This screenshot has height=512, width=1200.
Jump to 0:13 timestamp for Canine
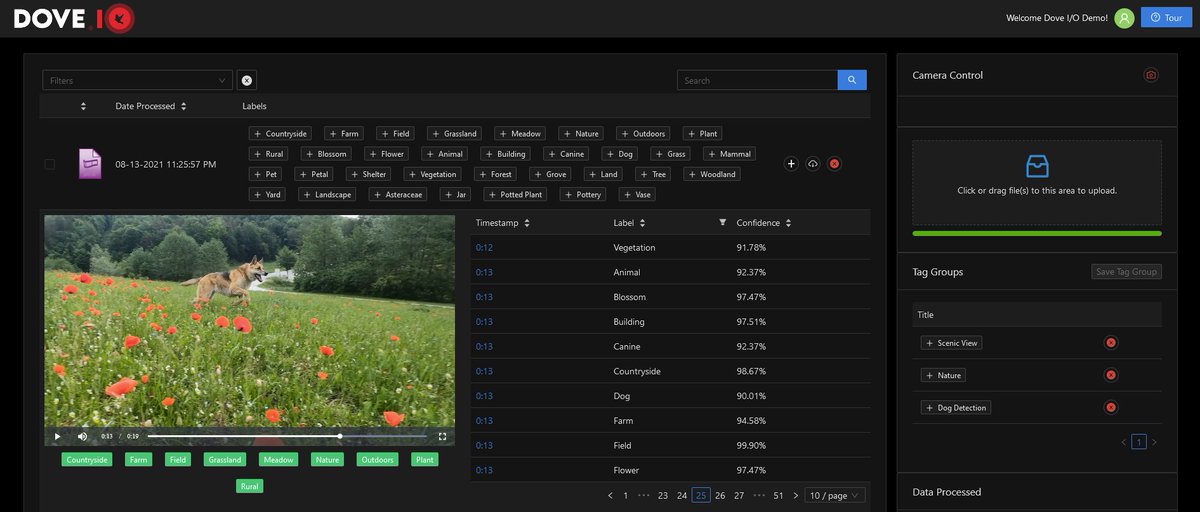coord(484,346)
